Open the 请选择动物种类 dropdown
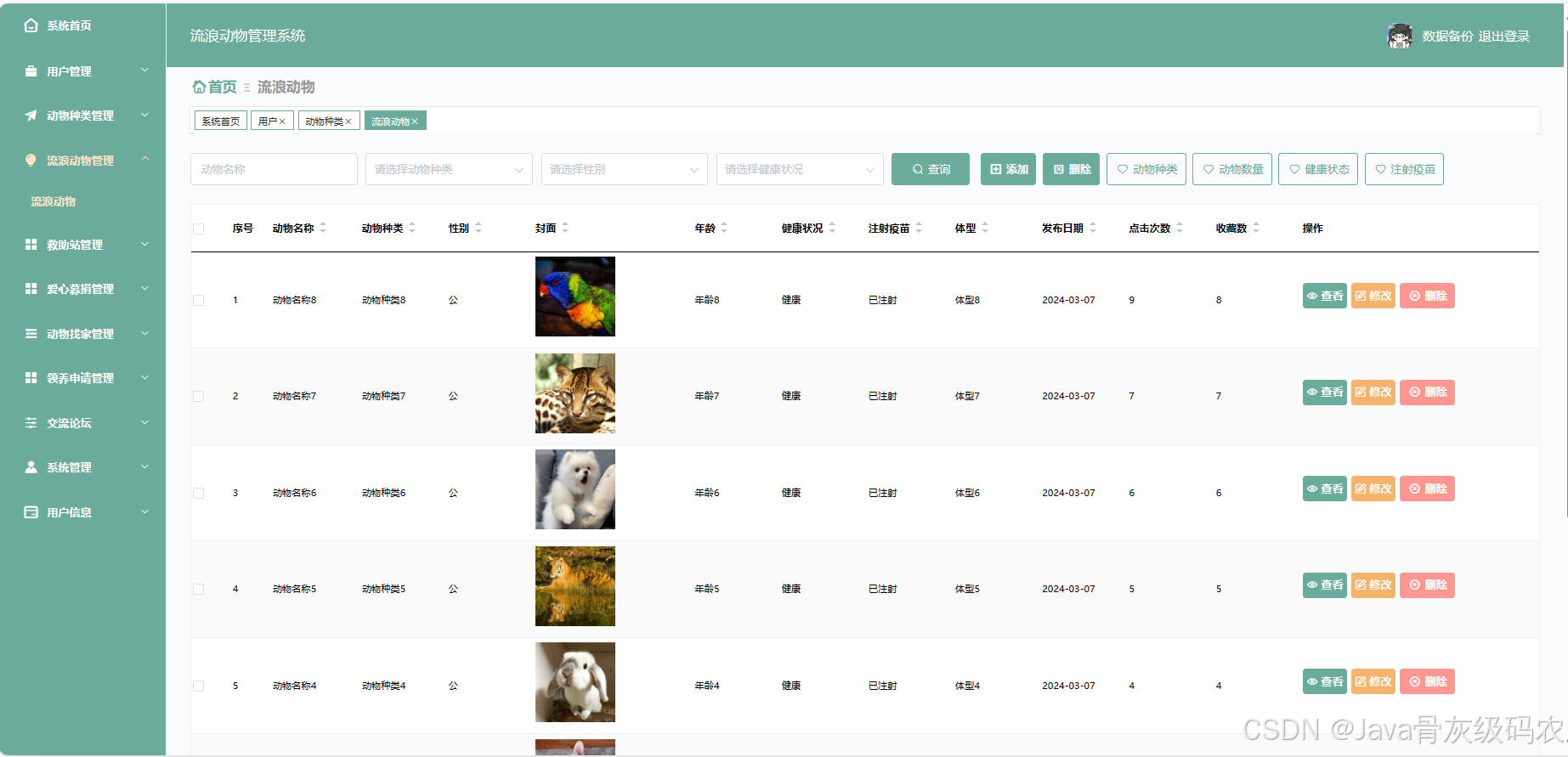Image resolution: width=1568 pixels, height=757 pixels. coord(449,169)
